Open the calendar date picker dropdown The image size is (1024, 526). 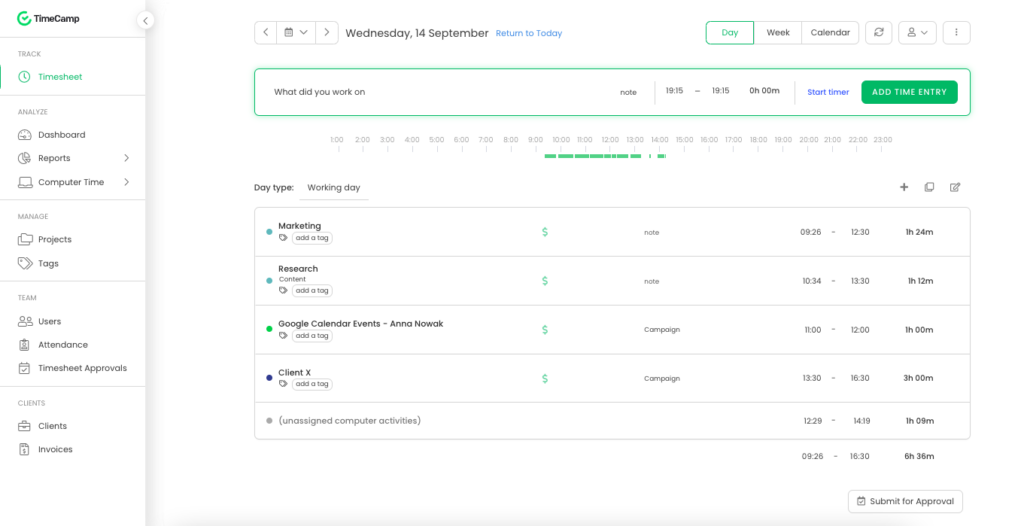[x=296, y=33]
